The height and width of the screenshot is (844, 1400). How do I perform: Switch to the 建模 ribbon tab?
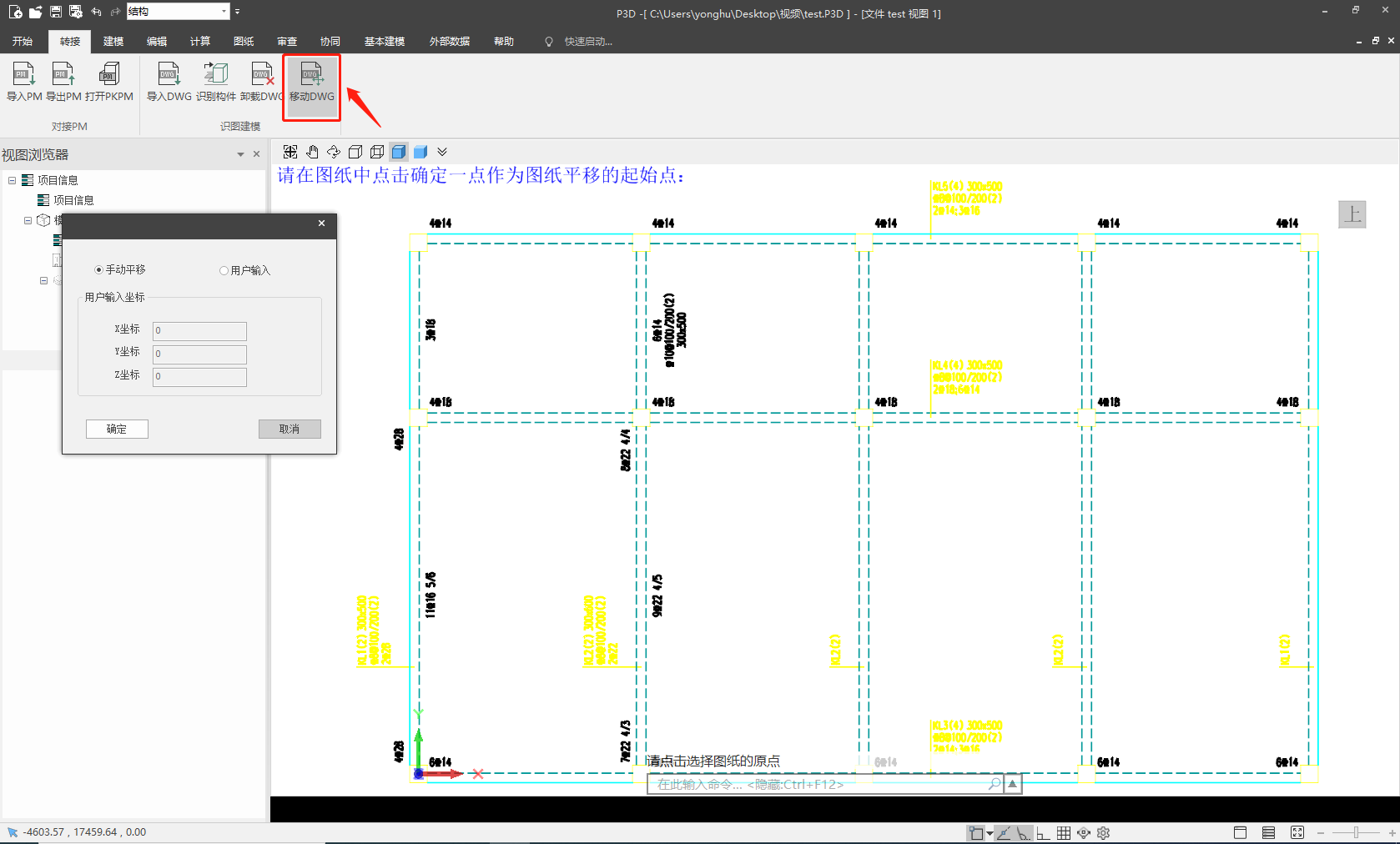[x=113, y=42]
